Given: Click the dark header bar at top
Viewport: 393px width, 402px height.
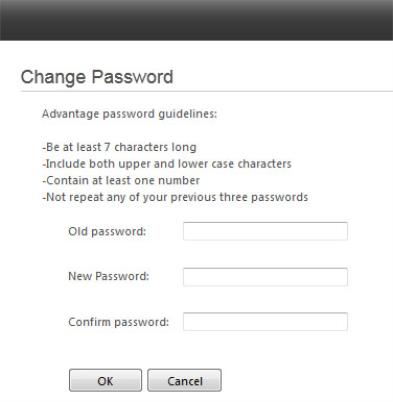Looking at the screenshot, I should (x=196, y=20).
